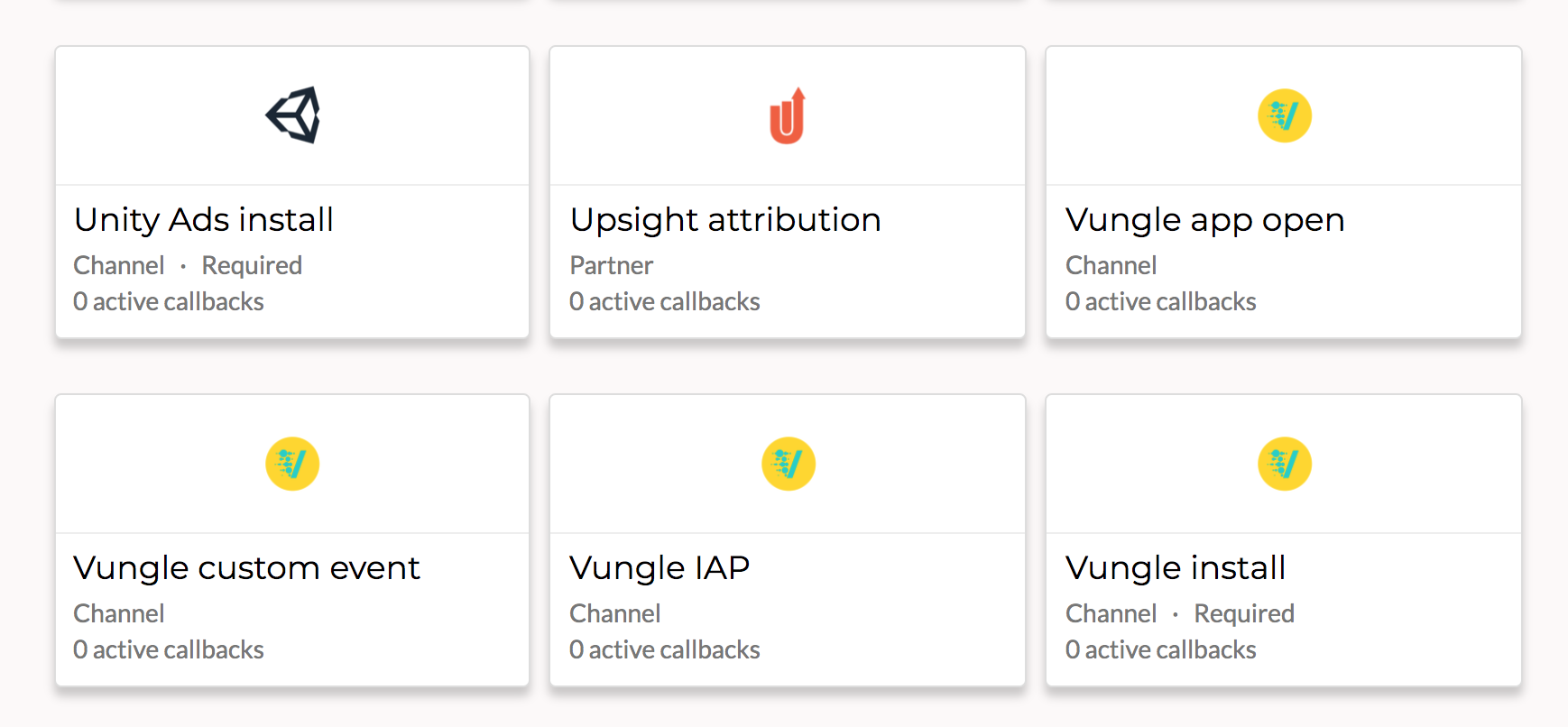Click Channel label under Vungle IAP
The height and width of the screenshot is (727, 1568).
pyautogui.click(x=615, y=613)
